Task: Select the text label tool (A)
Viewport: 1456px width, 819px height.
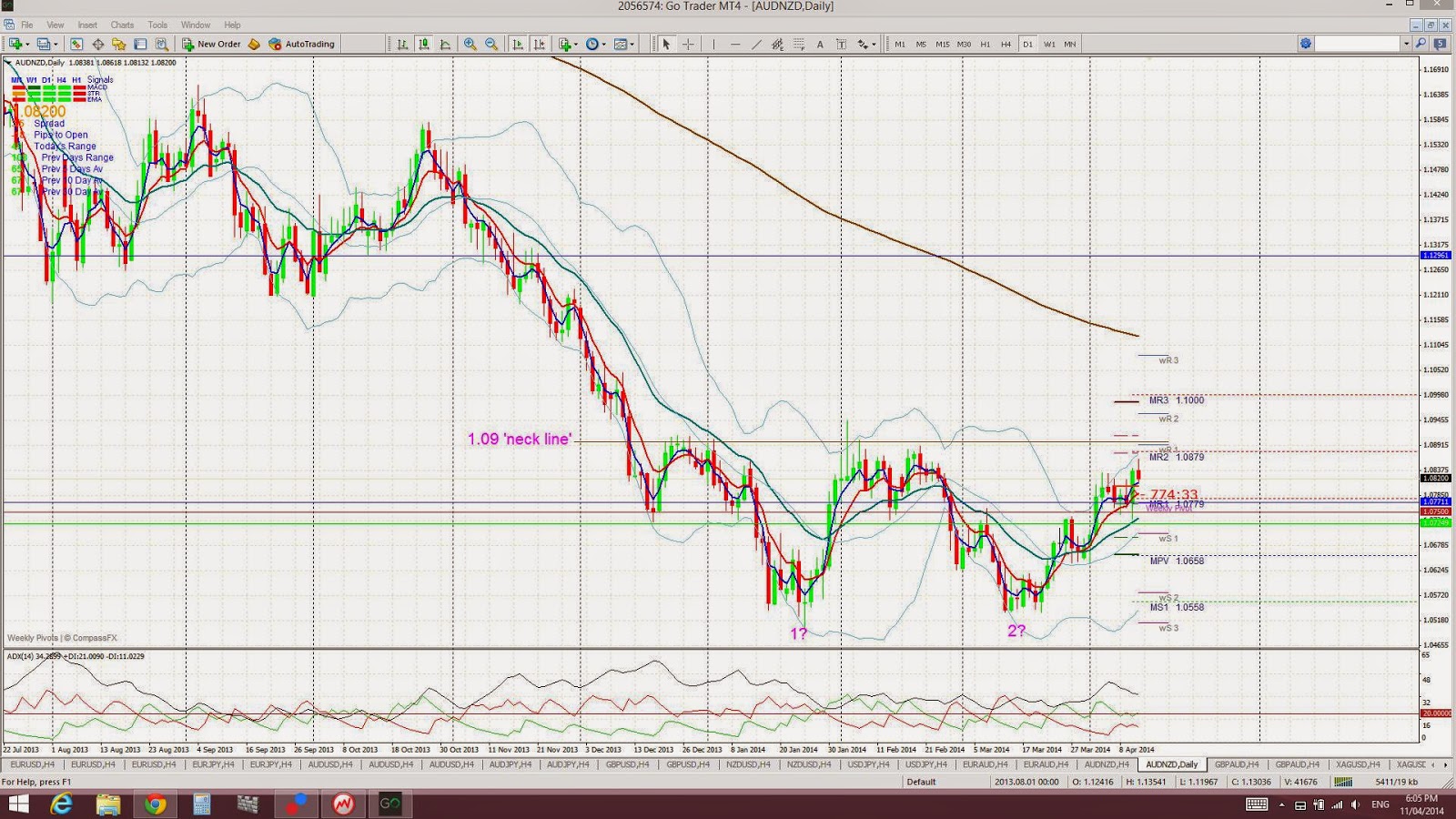Action: click(820, 44)
